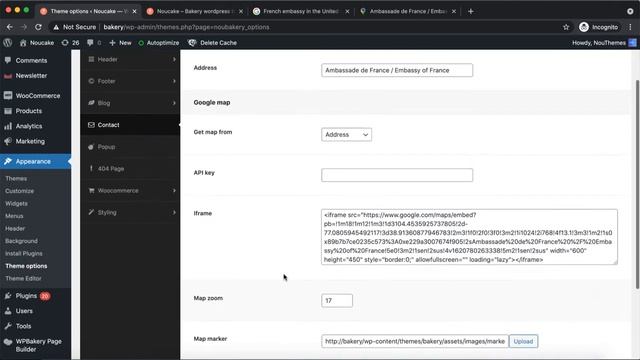Click the Analytics bar chart icon

8,126
